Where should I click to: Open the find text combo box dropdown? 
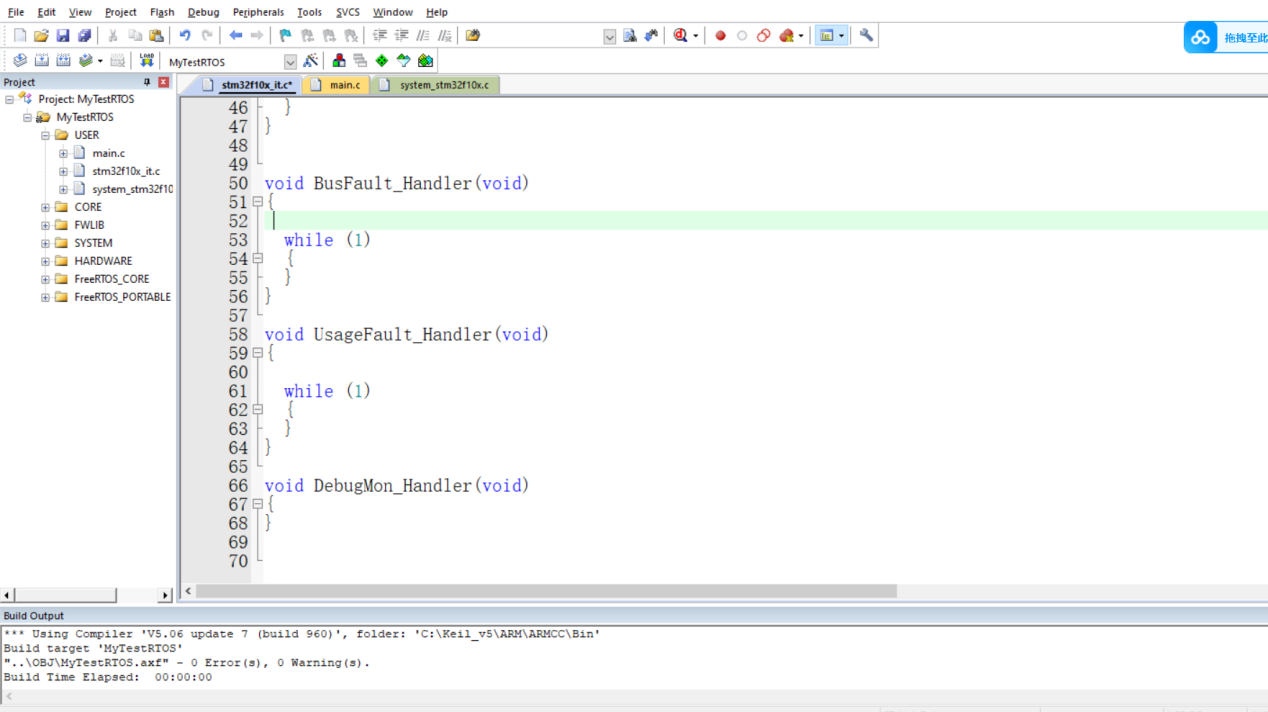click(x=609, y=36)
